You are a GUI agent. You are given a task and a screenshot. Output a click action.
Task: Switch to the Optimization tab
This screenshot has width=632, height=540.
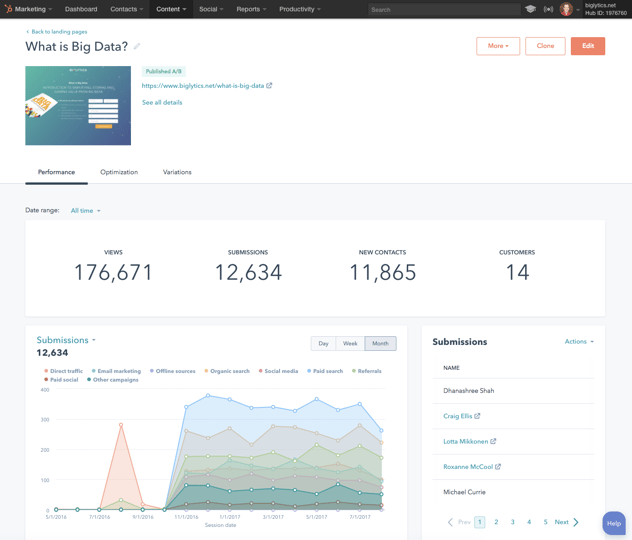click(x=119, y=172)
